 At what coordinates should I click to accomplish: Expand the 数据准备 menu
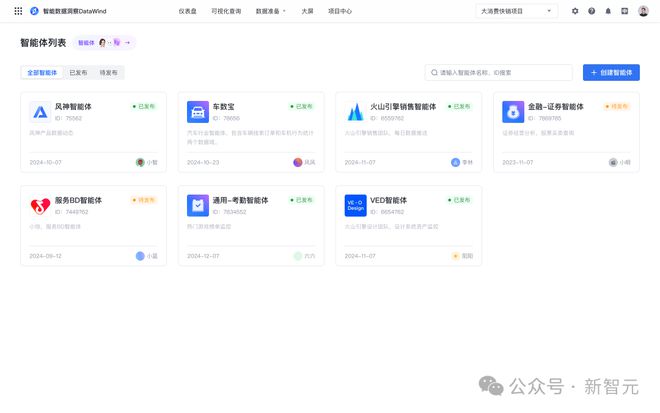click(x=270, y=11)
